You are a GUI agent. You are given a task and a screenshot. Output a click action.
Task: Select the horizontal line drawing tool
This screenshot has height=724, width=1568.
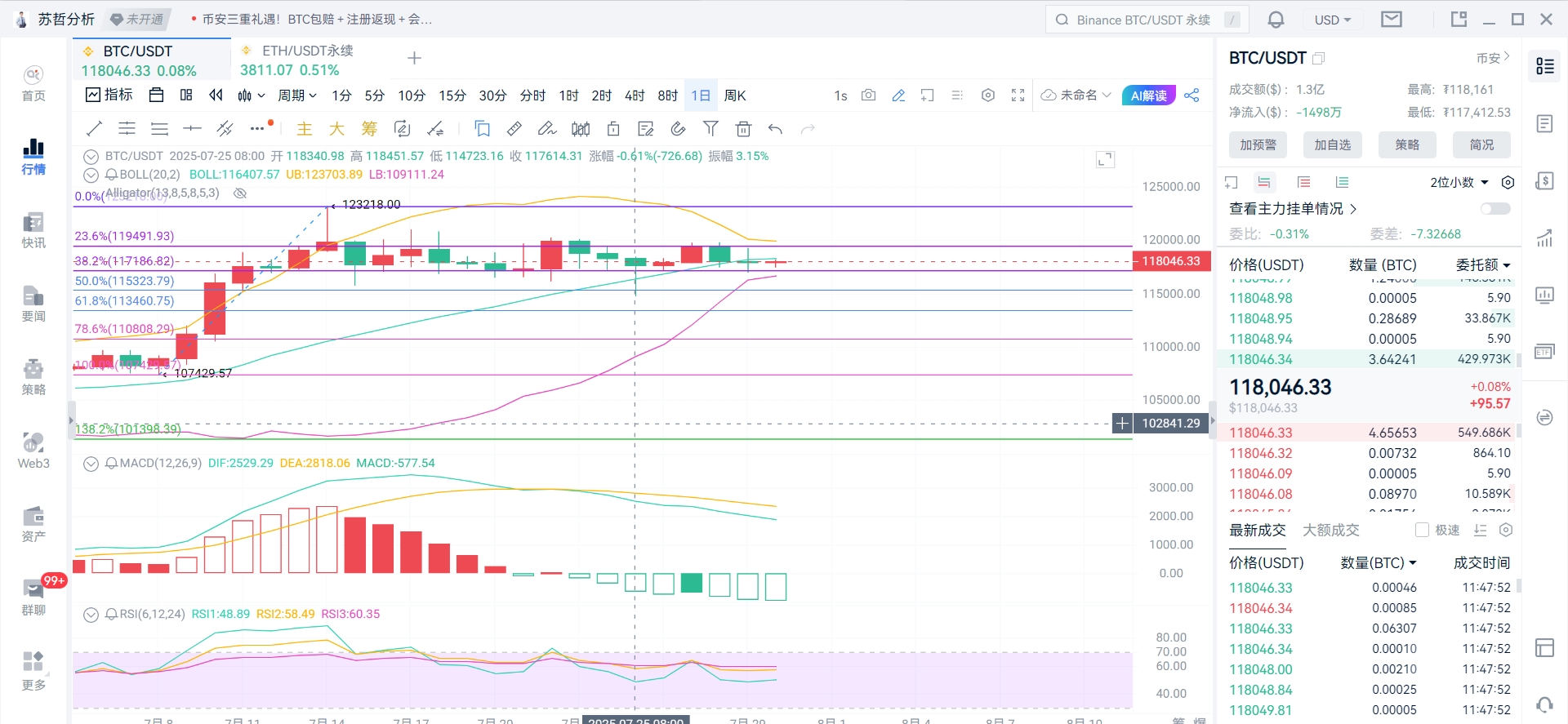pyautogui.click(x=192, y=128)
